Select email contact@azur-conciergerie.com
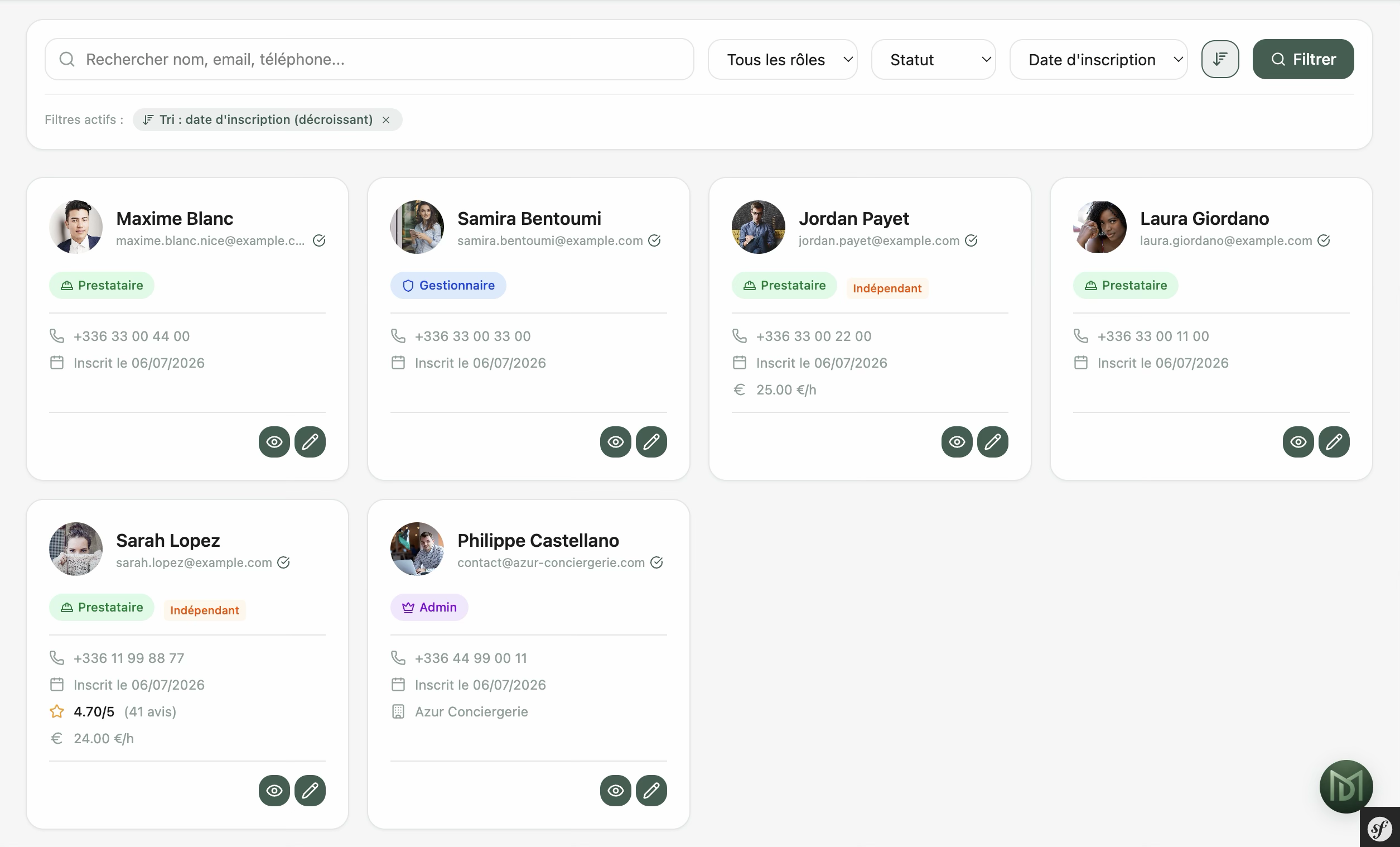The height and width of the screenshot is (847, 1400). [551, 562]
